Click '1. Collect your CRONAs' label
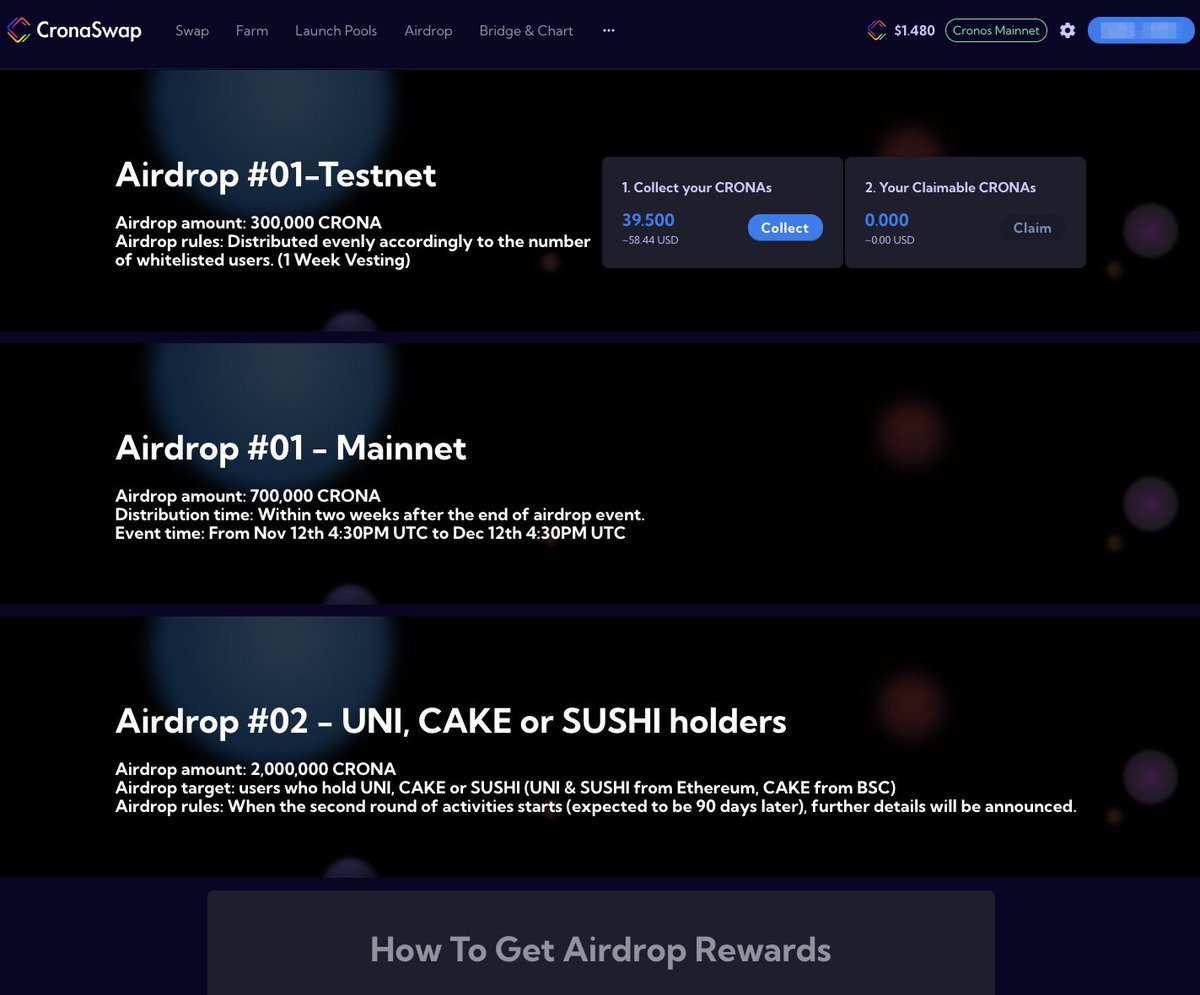The image size is (1200, 995). pos(697,187)
